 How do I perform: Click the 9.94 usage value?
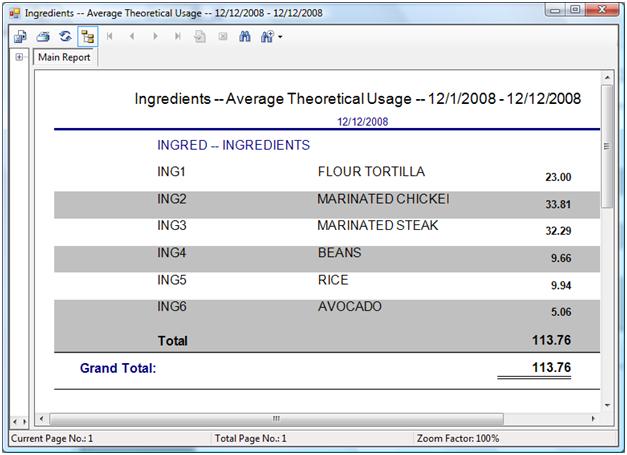click(x=561, y=285)
